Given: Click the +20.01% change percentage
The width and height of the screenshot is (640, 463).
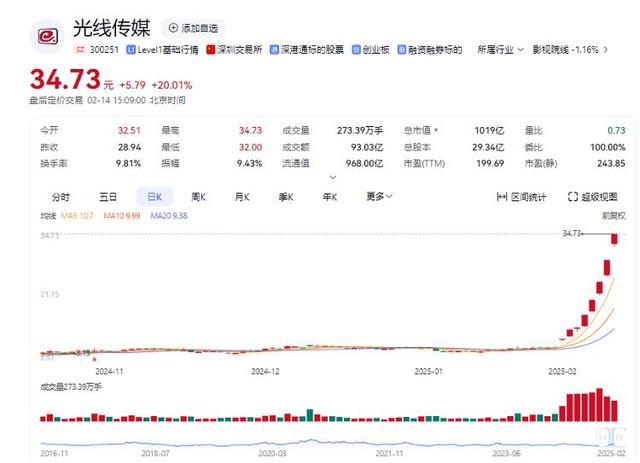Looking at the screenshot, I should [171, 85].
